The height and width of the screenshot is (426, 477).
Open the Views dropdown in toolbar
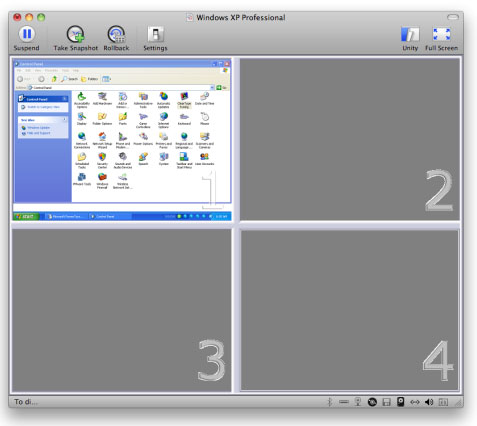[x=106, y=79]
